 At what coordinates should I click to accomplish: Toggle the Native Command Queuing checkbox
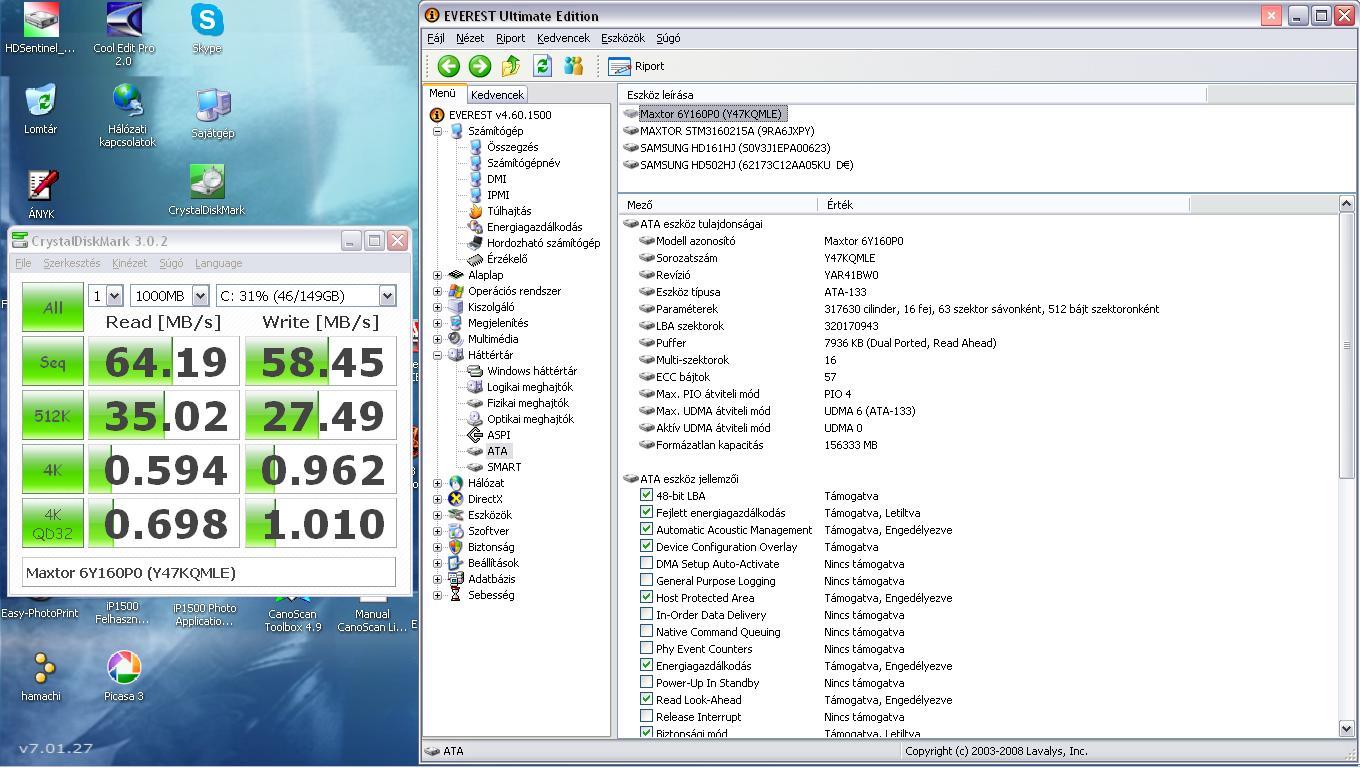tap(646, 631)
